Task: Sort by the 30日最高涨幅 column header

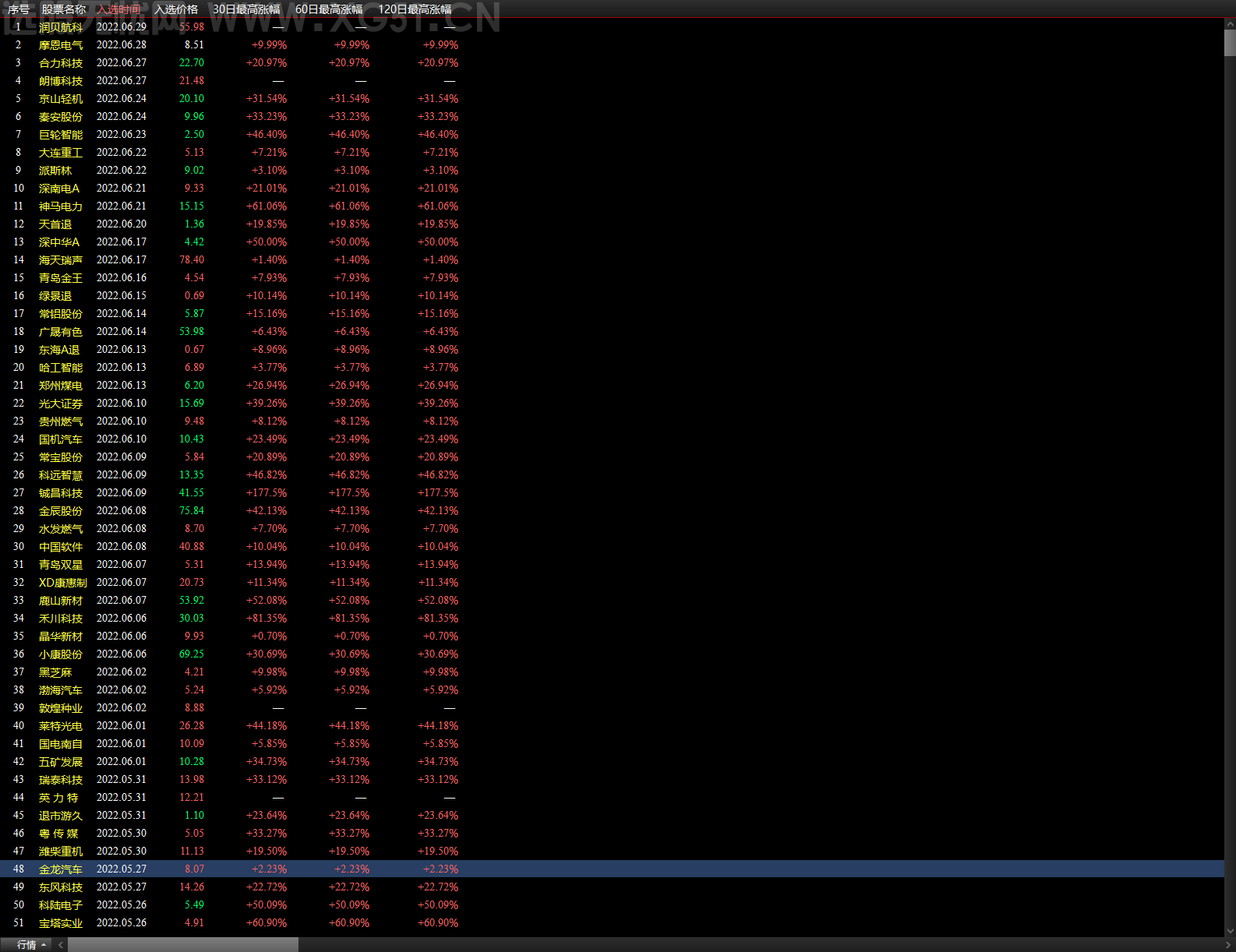Action: pyautogui.click(x=246, y=9)
